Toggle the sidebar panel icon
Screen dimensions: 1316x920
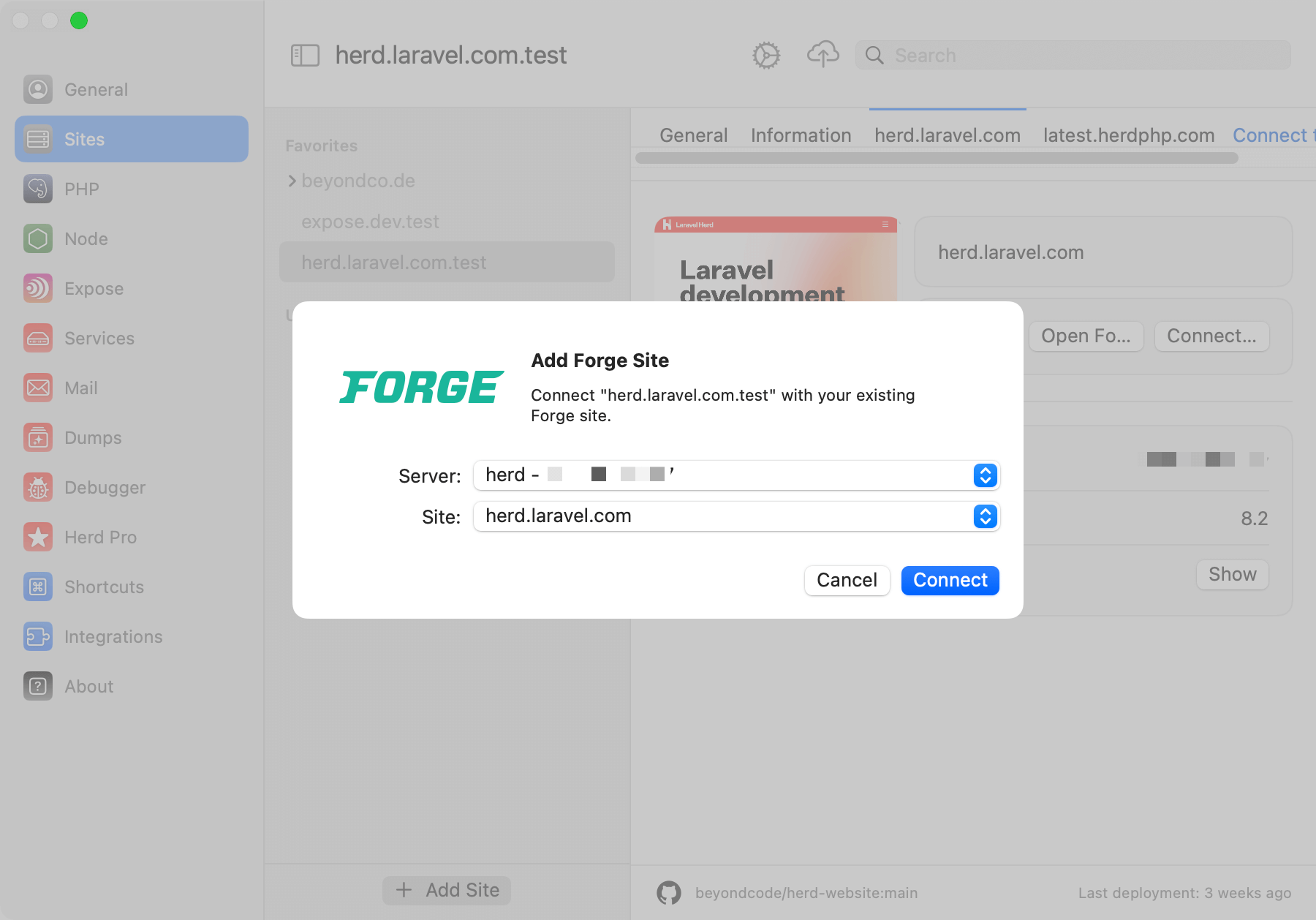click(305, 56)
